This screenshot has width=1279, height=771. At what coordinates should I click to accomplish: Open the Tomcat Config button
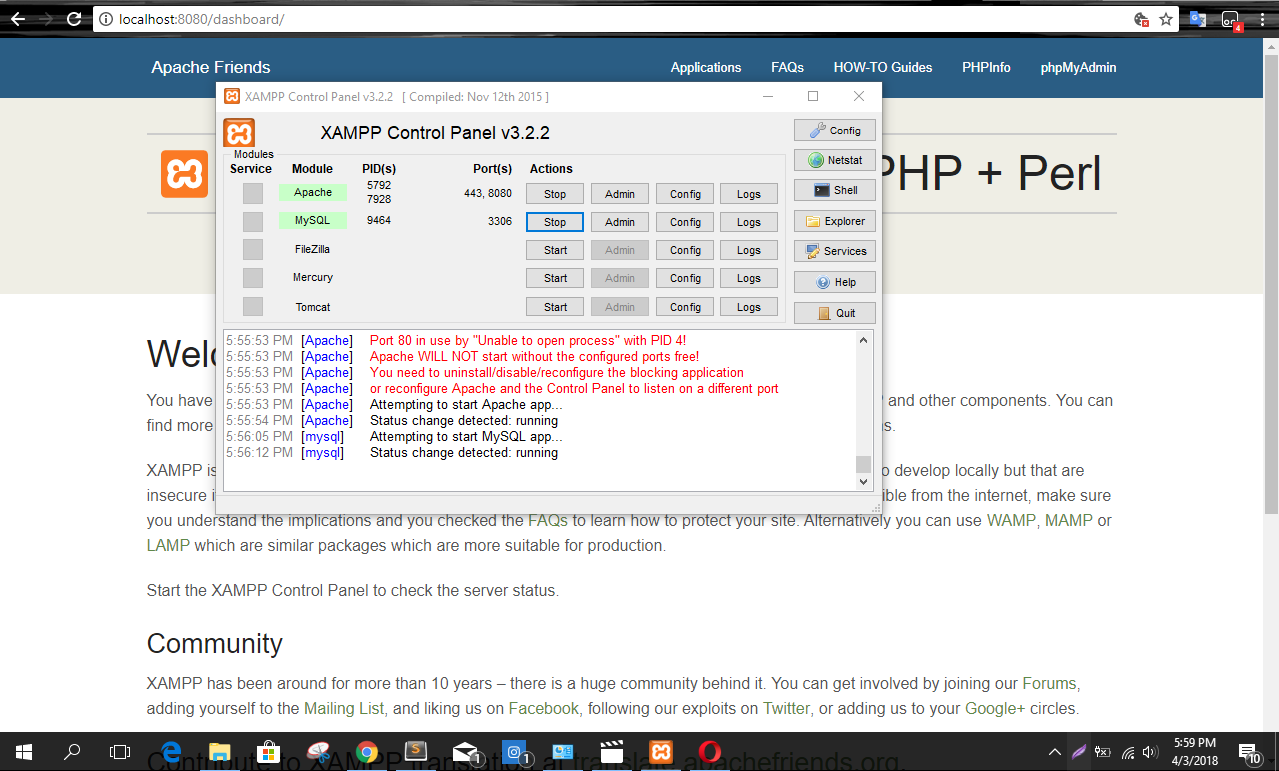(x=685, y=307)
